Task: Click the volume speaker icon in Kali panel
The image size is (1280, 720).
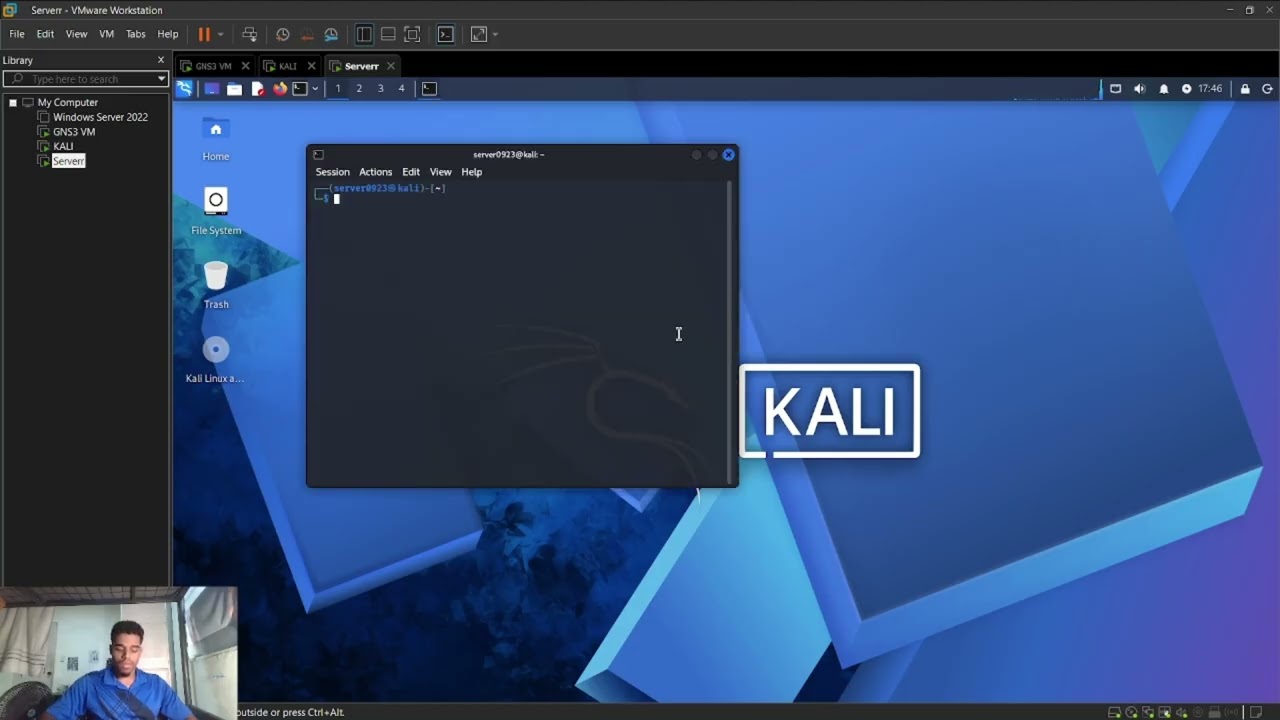Action: pyautogui.click(x=1139, y=89)
